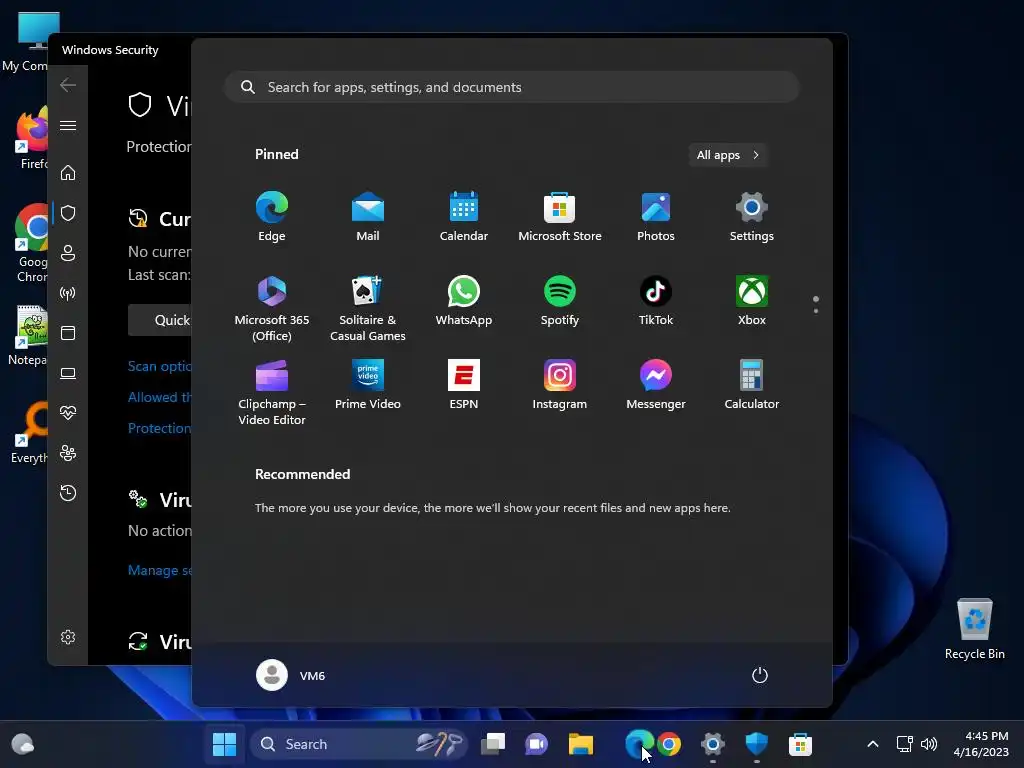The width and height of the screenshot is (1024, 768).
Task: Click the Start menu search field
Action: [512, 87]
